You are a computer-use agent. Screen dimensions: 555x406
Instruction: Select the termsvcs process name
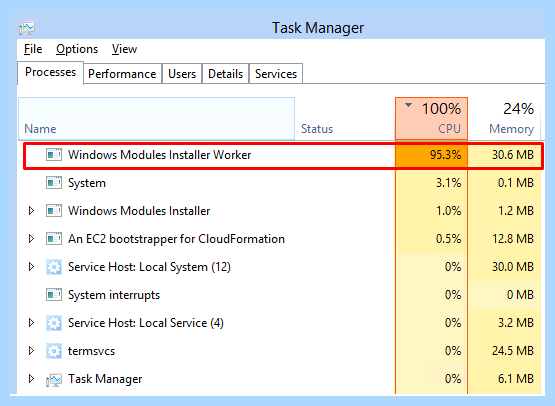point(91,351)
